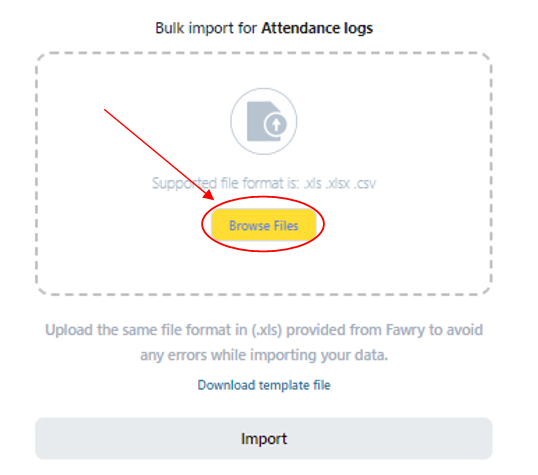Click the (.xls) text in upload instructions
Image resolution: width=538 pixels, height=475 pixels.
tap(267, 330)
